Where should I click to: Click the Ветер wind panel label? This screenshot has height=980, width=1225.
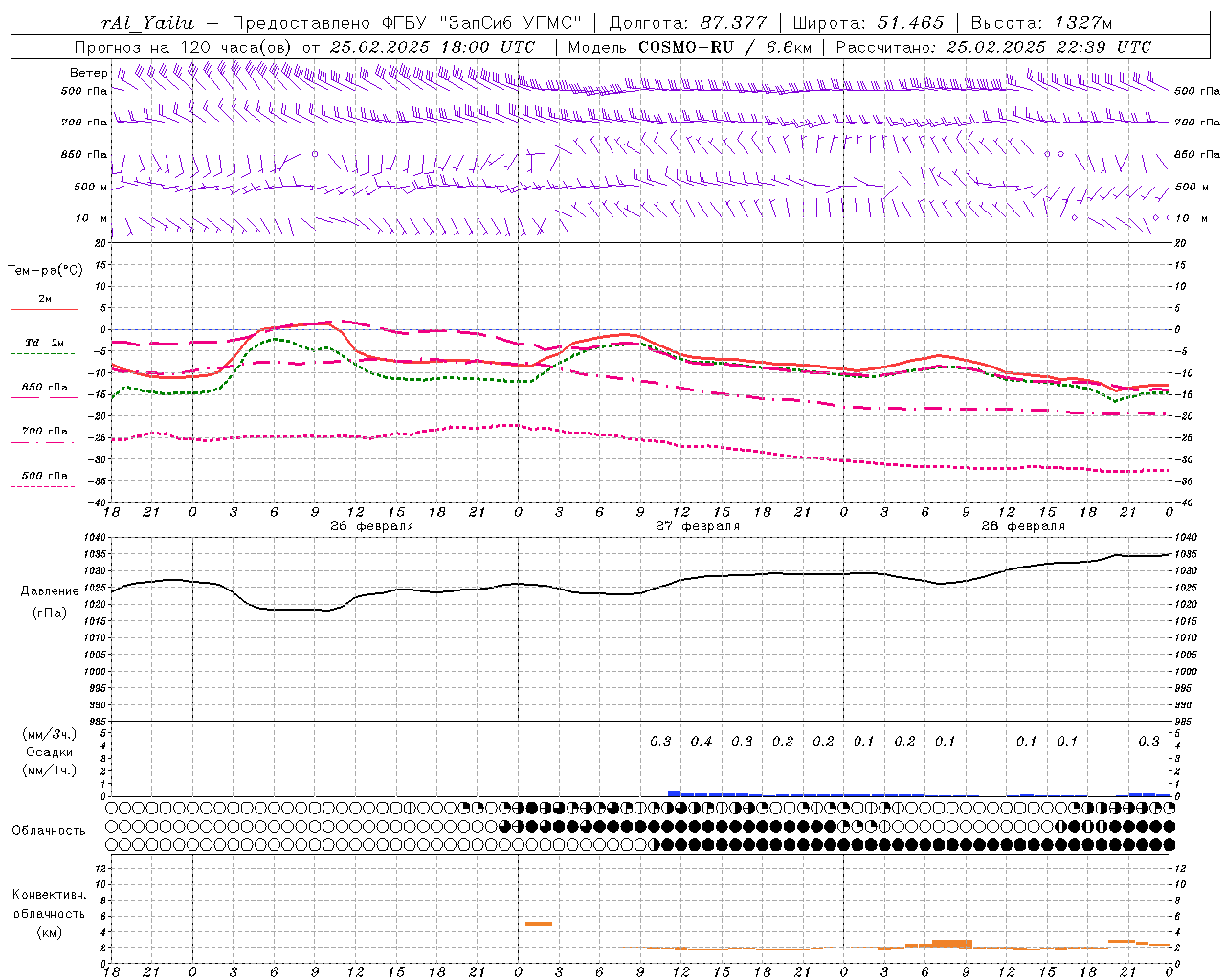pyautogui.click(x=88, y=73)
